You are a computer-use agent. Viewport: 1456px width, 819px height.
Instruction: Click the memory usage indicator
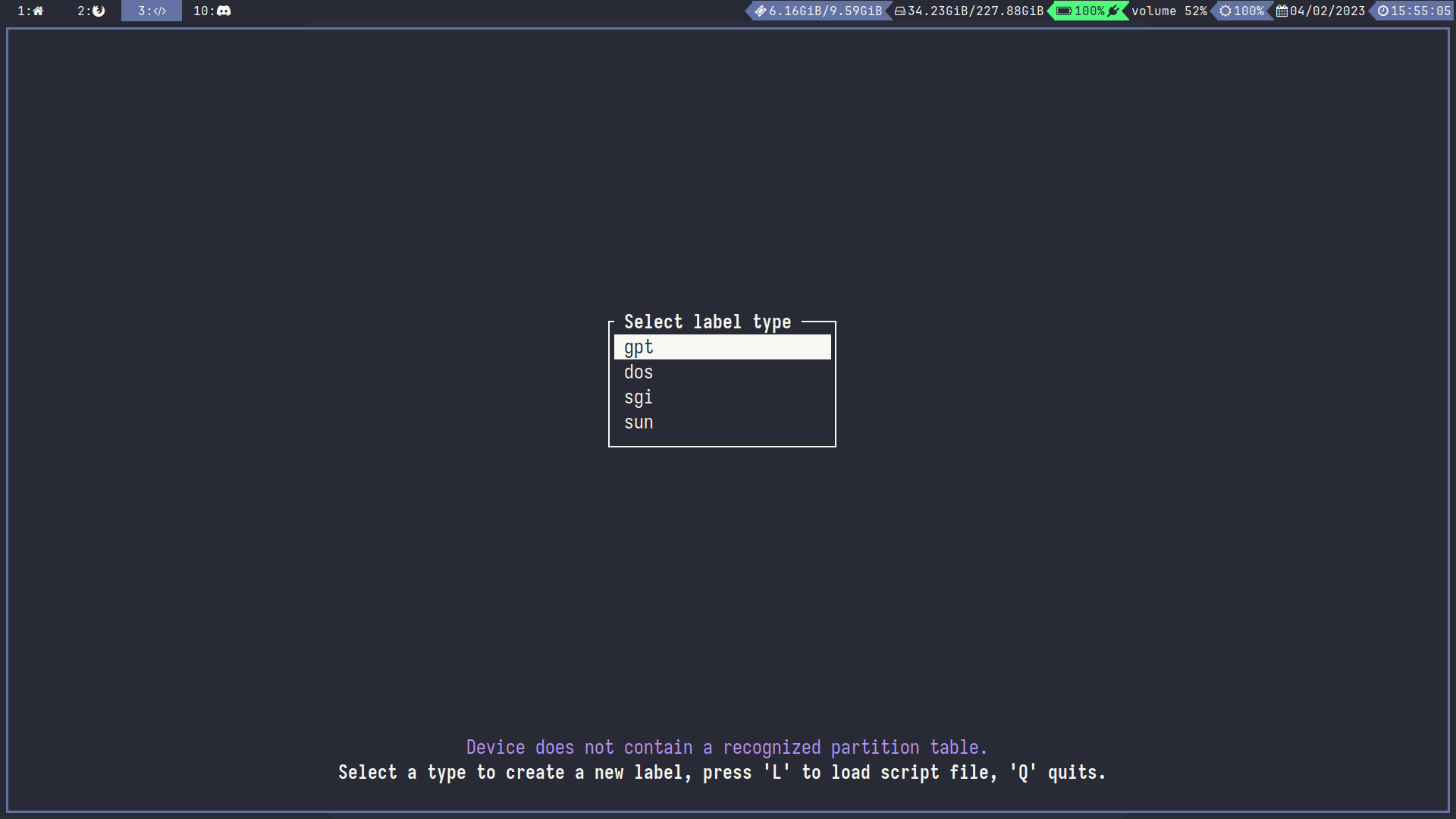(x=819, y=11)
